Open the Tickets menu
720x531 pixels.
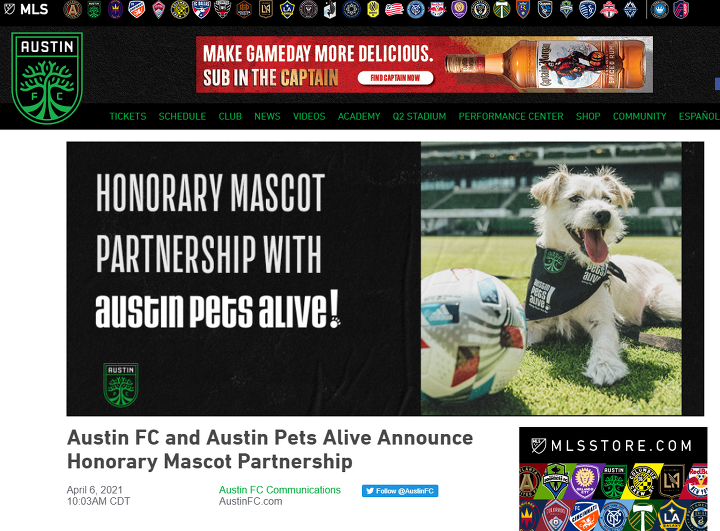tap(128, 117)
